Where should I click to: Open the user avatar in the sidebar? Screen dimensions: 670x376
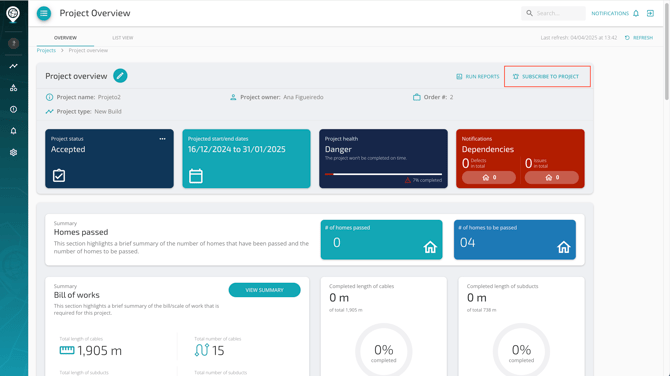14,43
